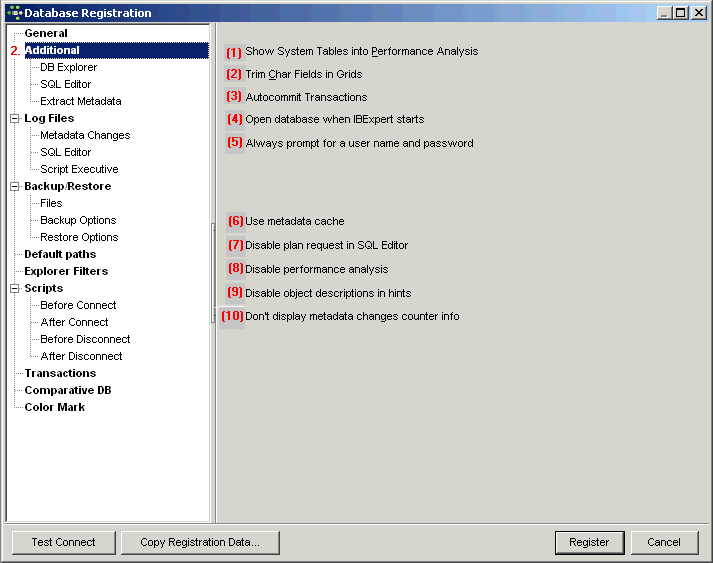Select the Backup/Restore section label

click(68, 186)
